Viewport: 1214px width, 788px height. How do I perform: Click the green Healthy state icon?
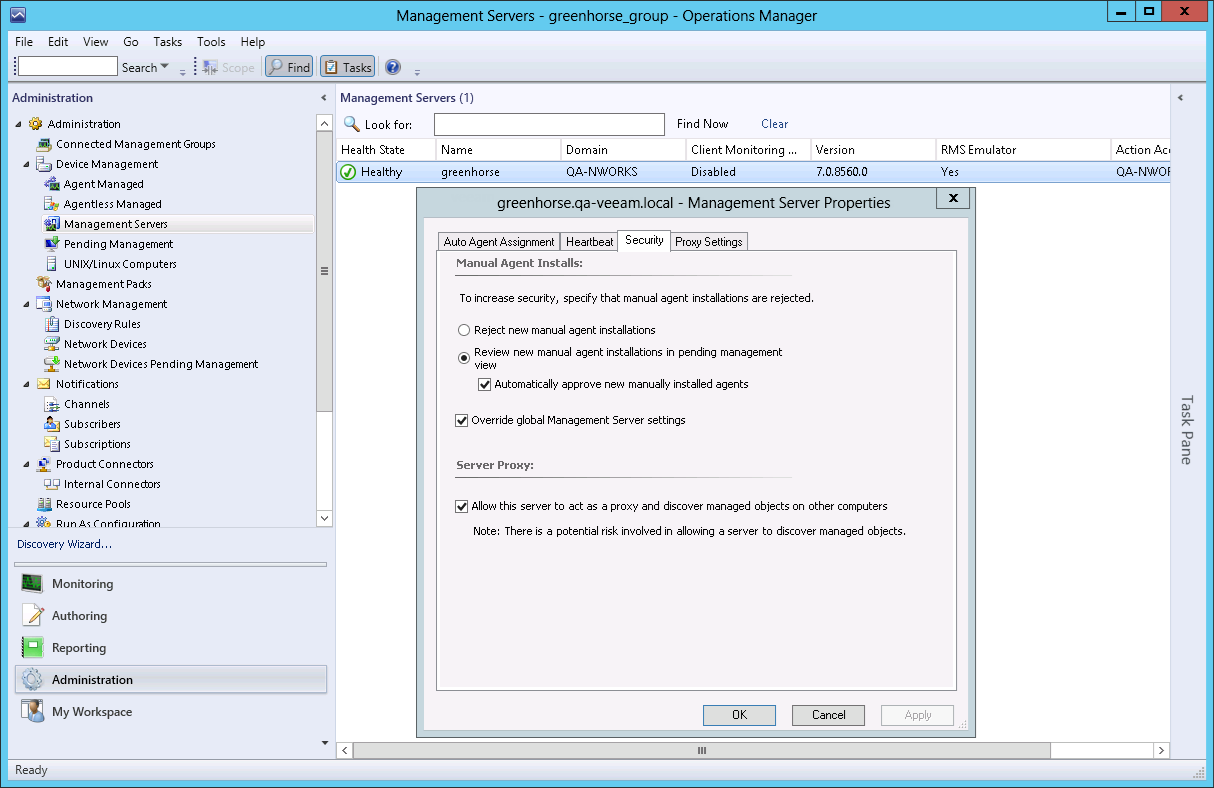(348, 172)
